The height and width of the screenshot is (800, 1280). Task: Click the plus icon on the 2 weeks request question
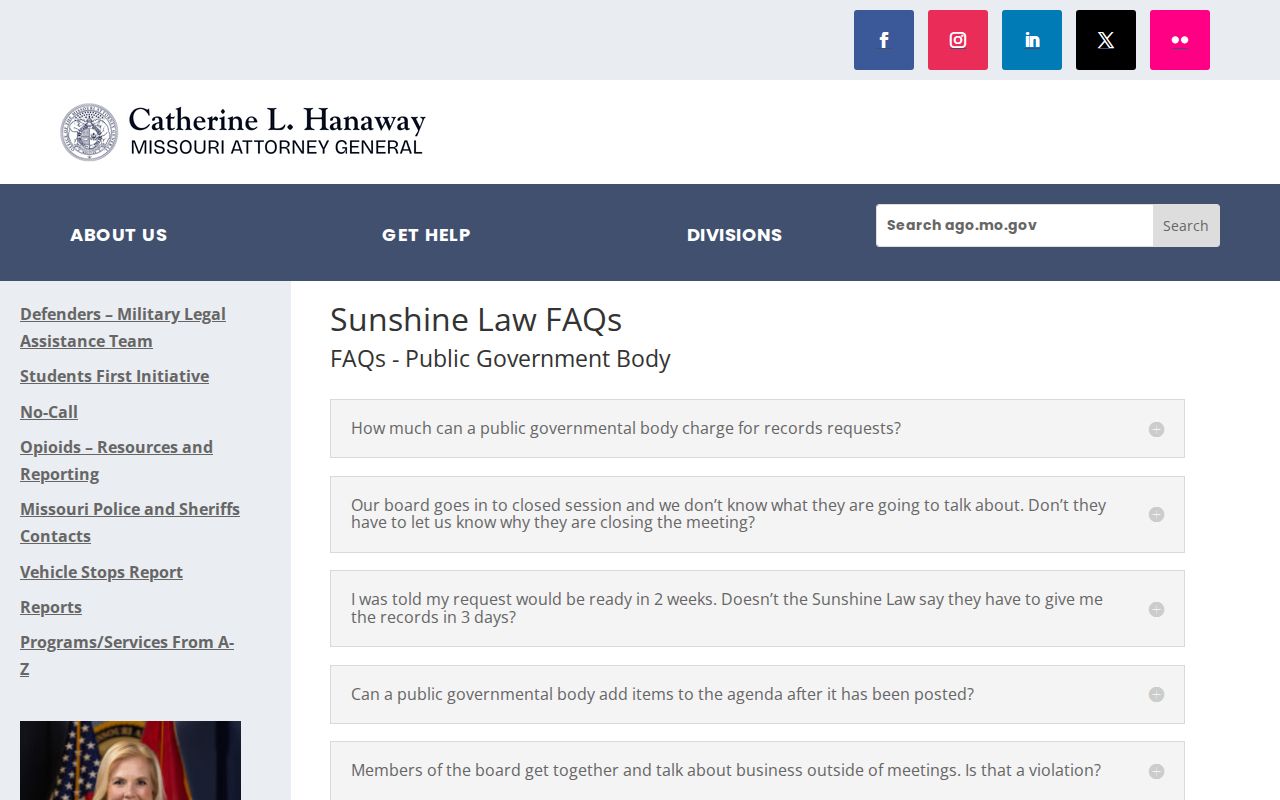point(1156,609)
